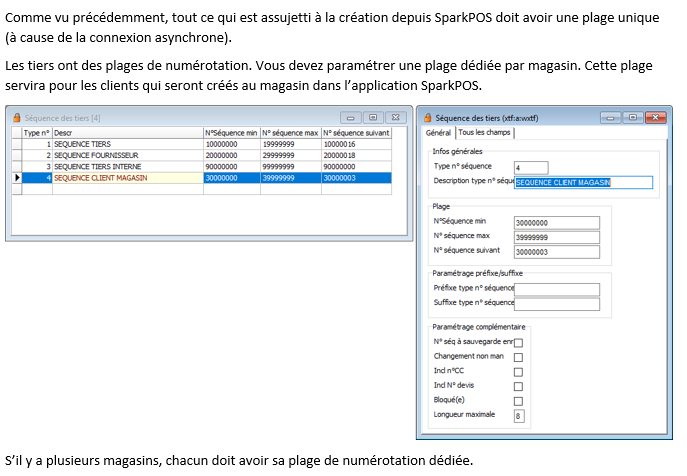Click the Préfixe type n° séquence field
687x476 pixels.
coord(556,288)
